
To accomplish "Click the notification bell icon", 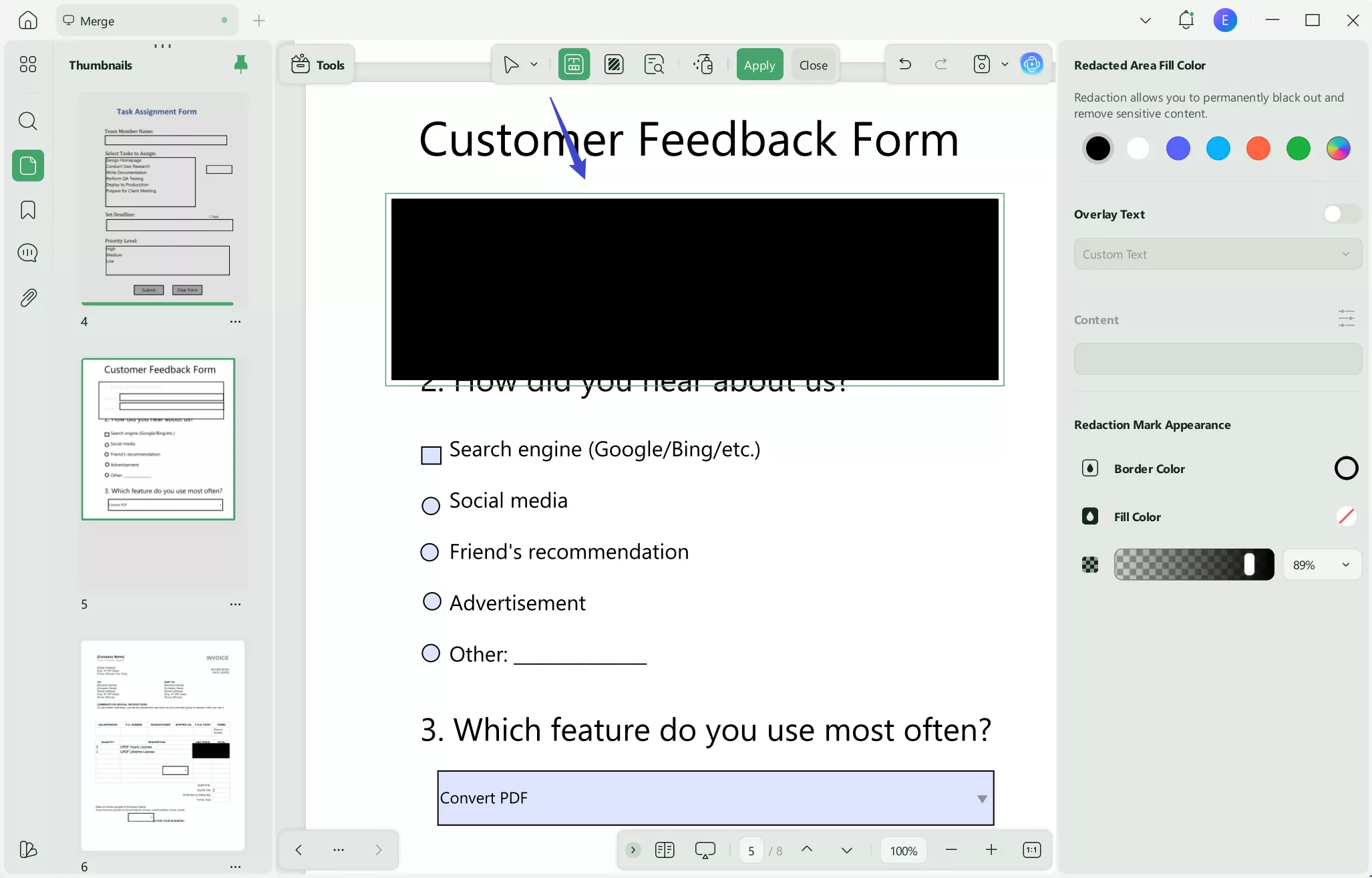I will [x=1186, y=20].
